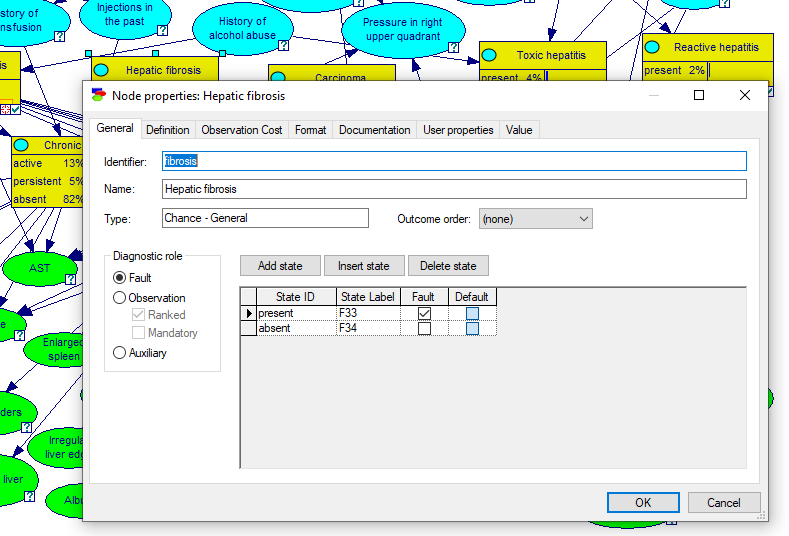
Task: Check Fault checkbox for absent state
Action: 425,329
